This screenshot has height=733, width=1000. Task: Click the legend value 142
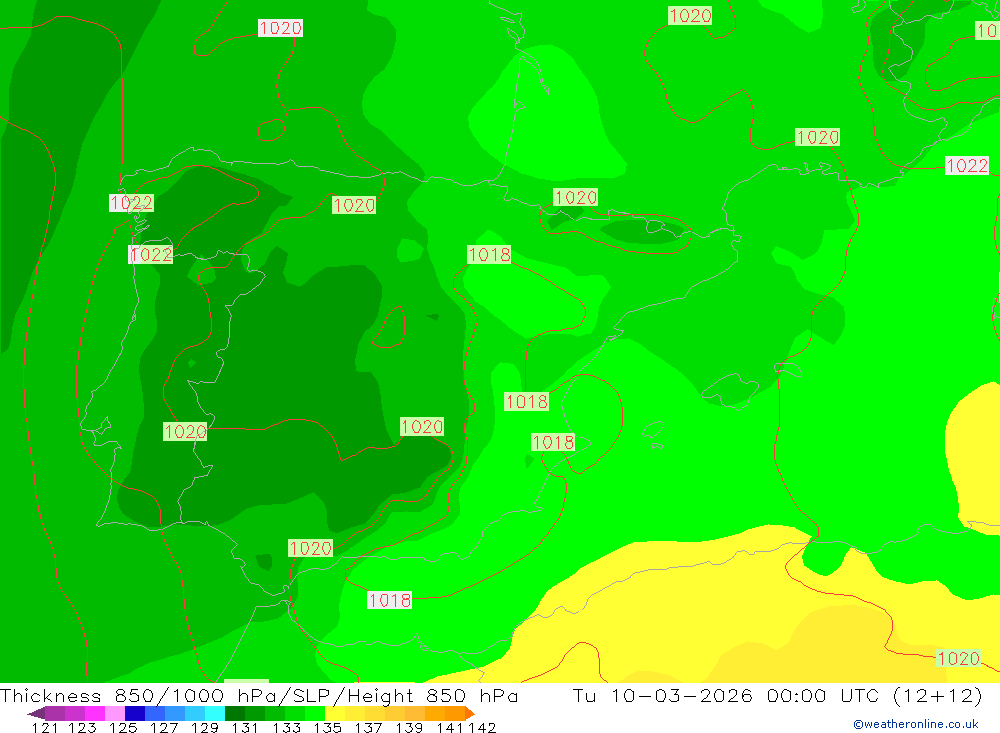(482, 728)
